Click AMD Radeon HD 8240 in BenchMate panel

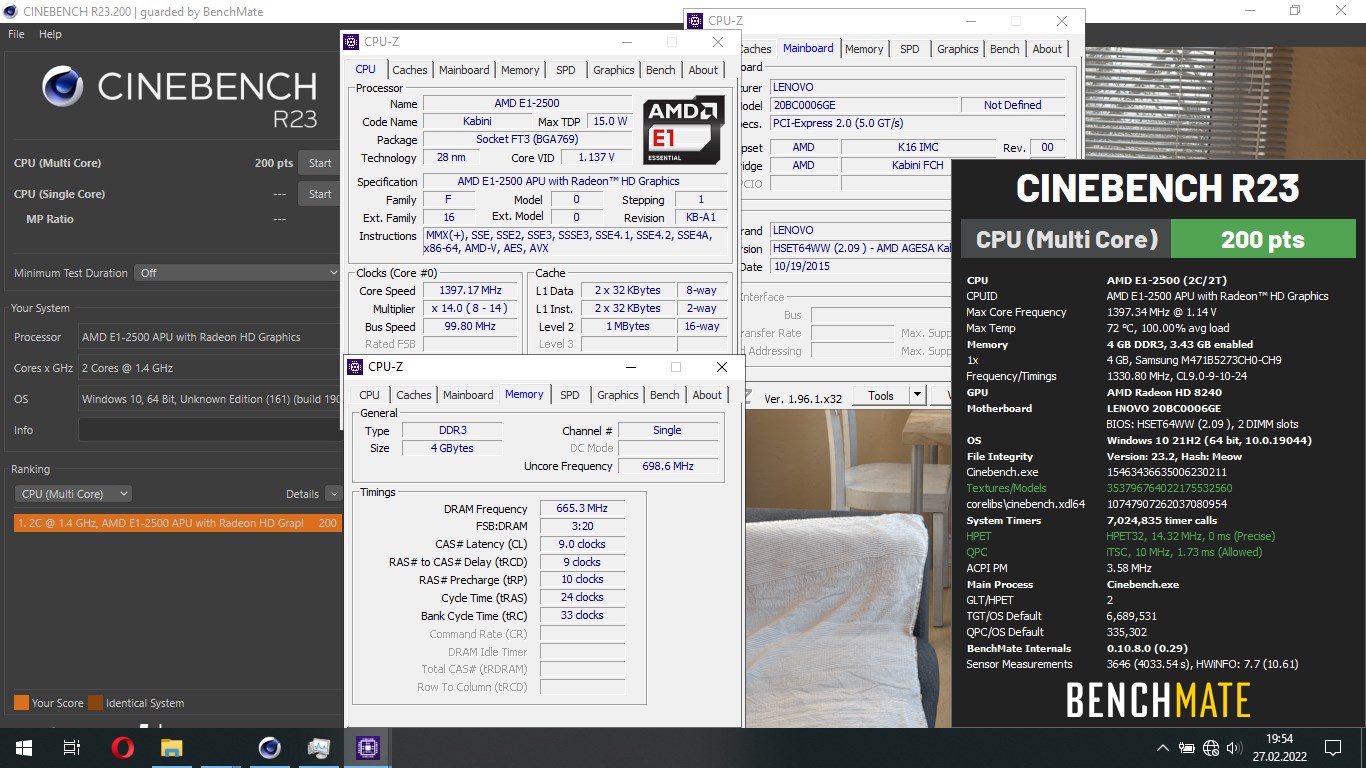[1164, 392]
